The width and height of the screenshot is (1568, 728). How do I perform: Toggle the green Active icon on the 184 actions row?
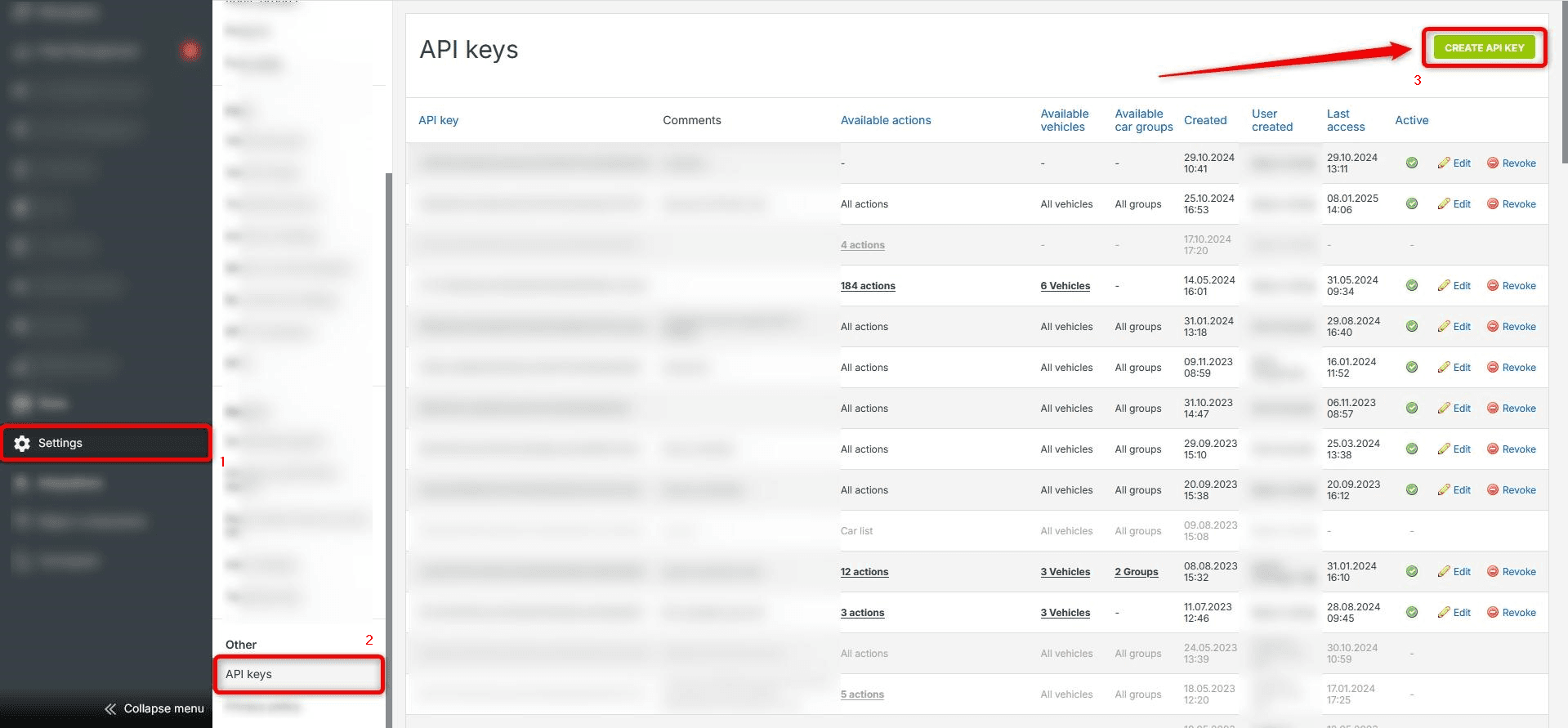tap(1412, 285)
